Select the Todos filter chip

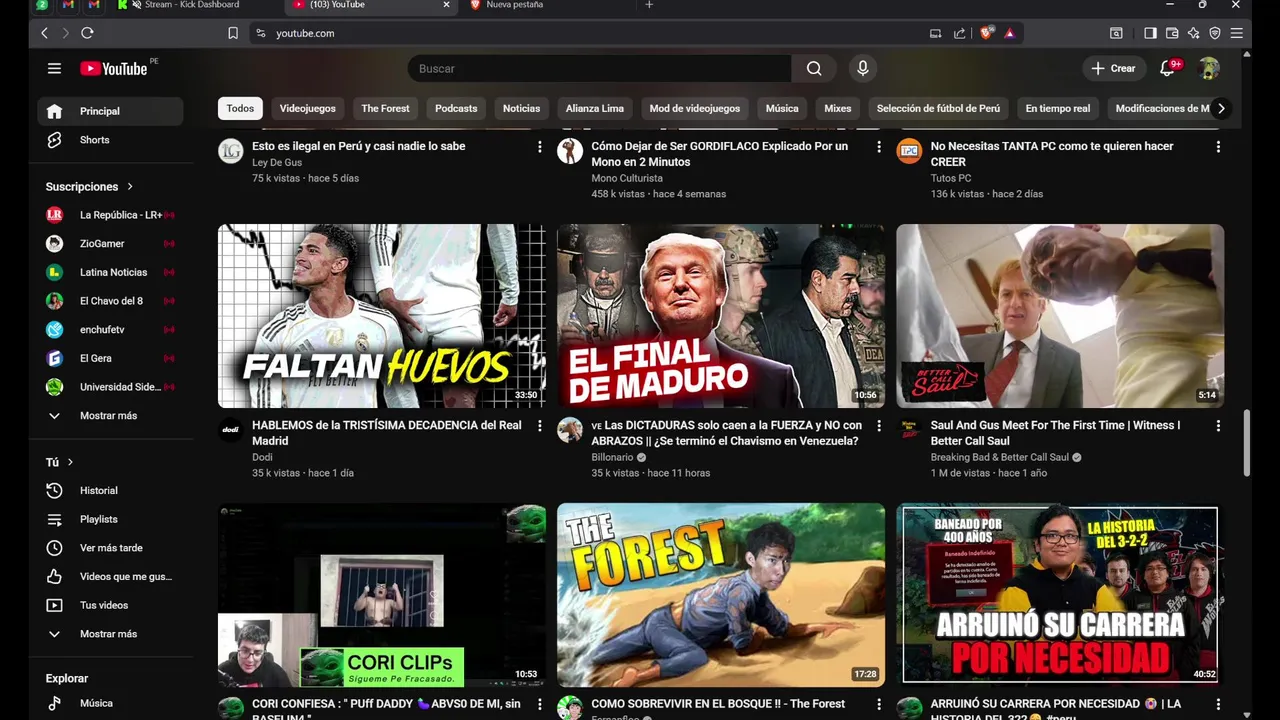(x=240, y=108)
